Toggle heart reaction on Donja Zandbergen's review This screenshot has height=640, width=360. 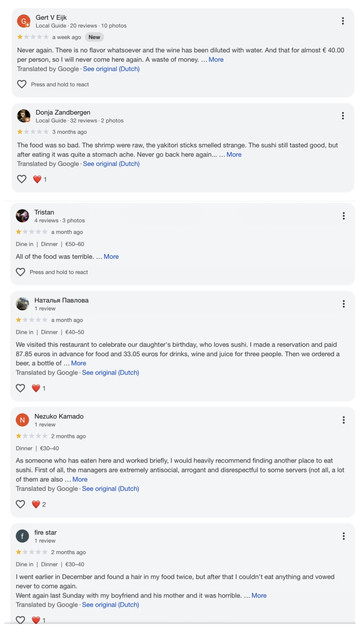coord(22,179)
